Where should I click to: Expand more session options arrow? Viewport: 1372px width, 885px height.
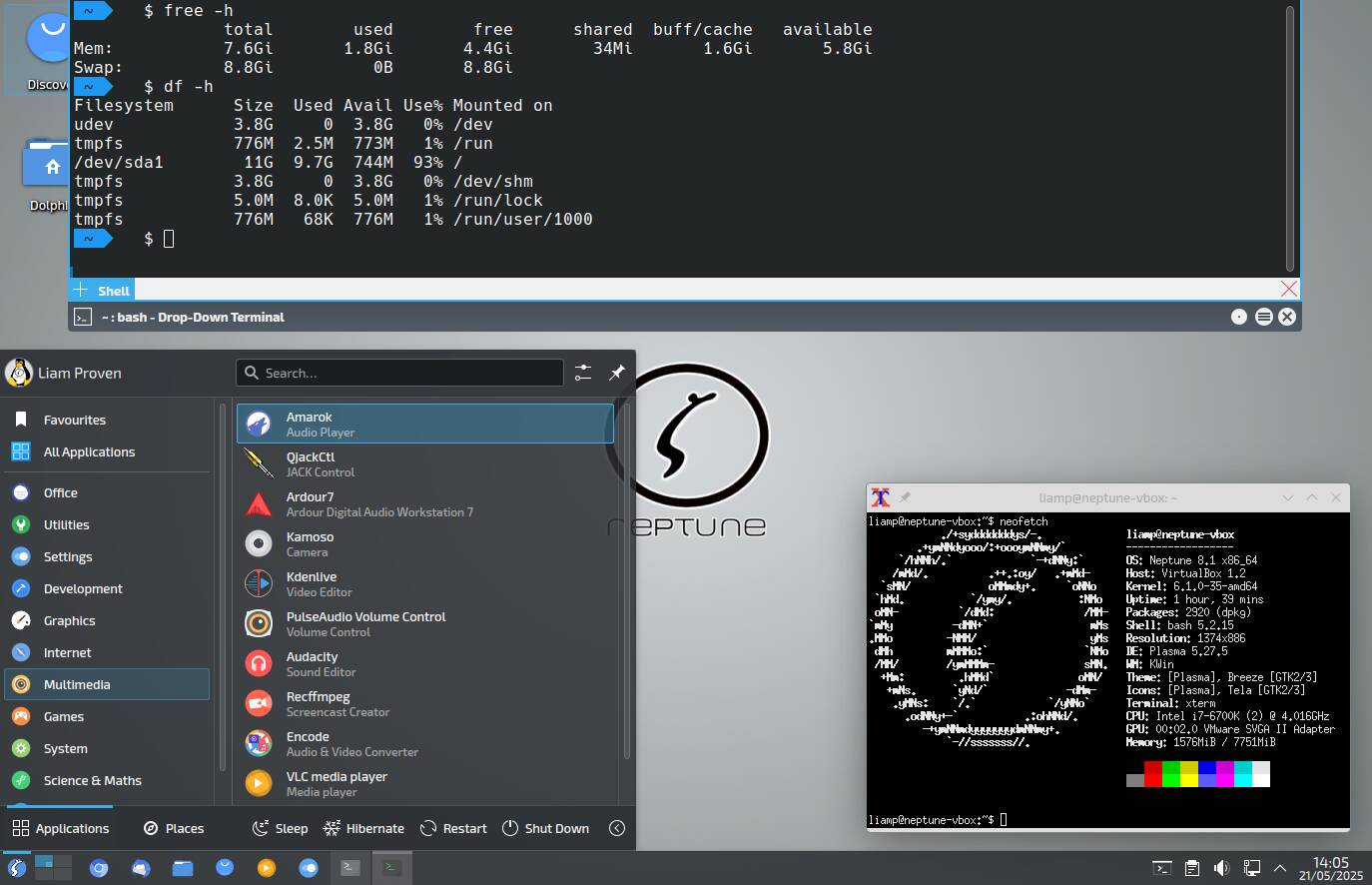coord(617,828)
